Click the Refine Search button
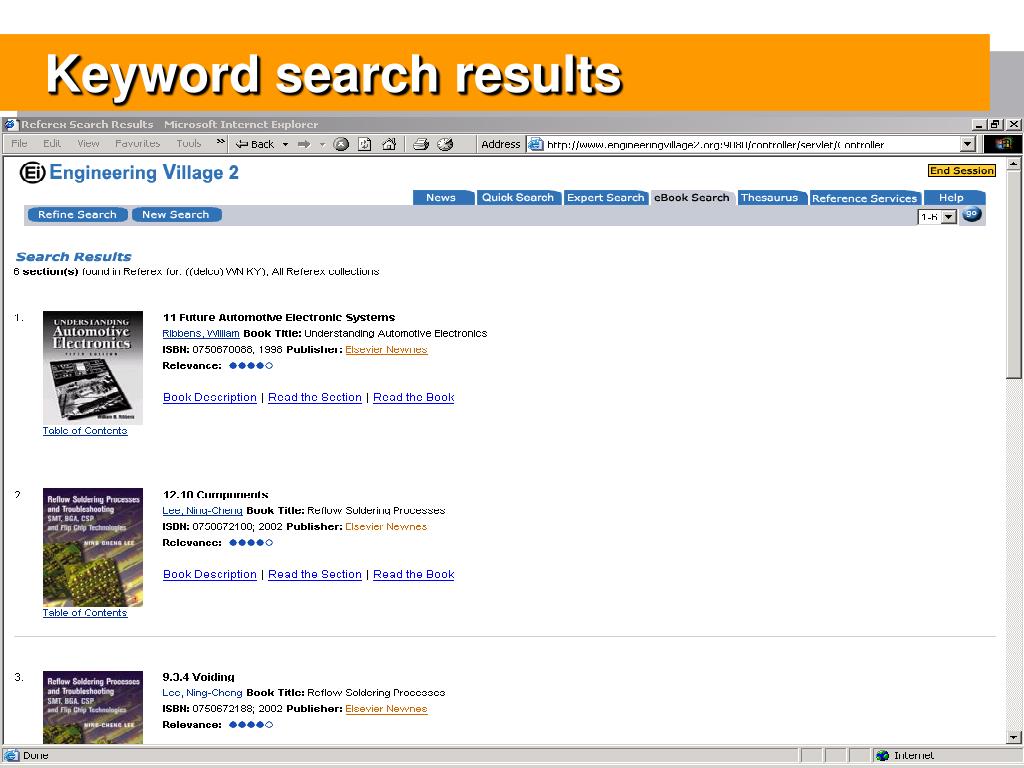This screenshot has width=1024, height=768. click(77, 215)
